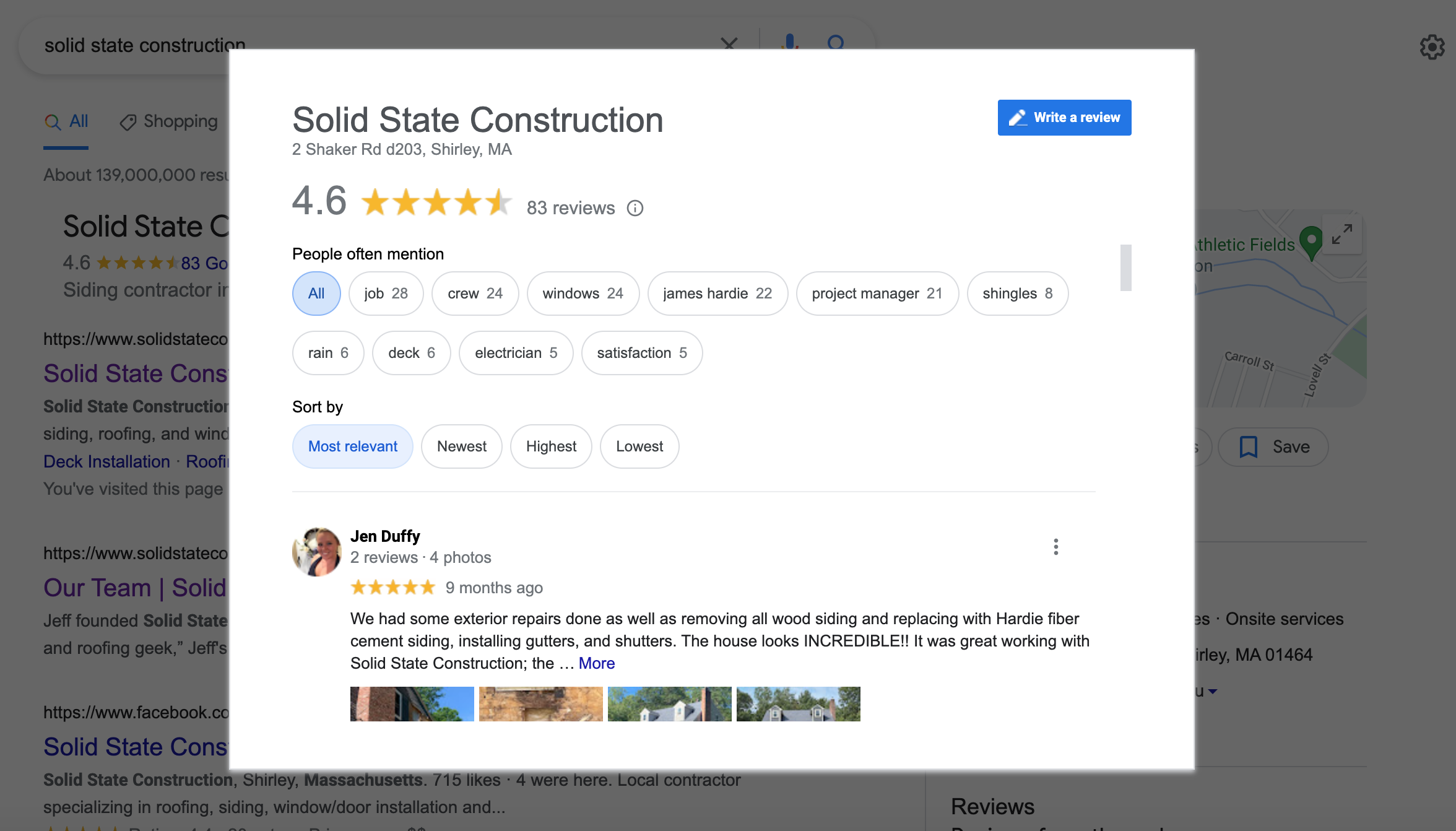
Task: Filter reviews by shingles 8
Action: coord(1018,294)
